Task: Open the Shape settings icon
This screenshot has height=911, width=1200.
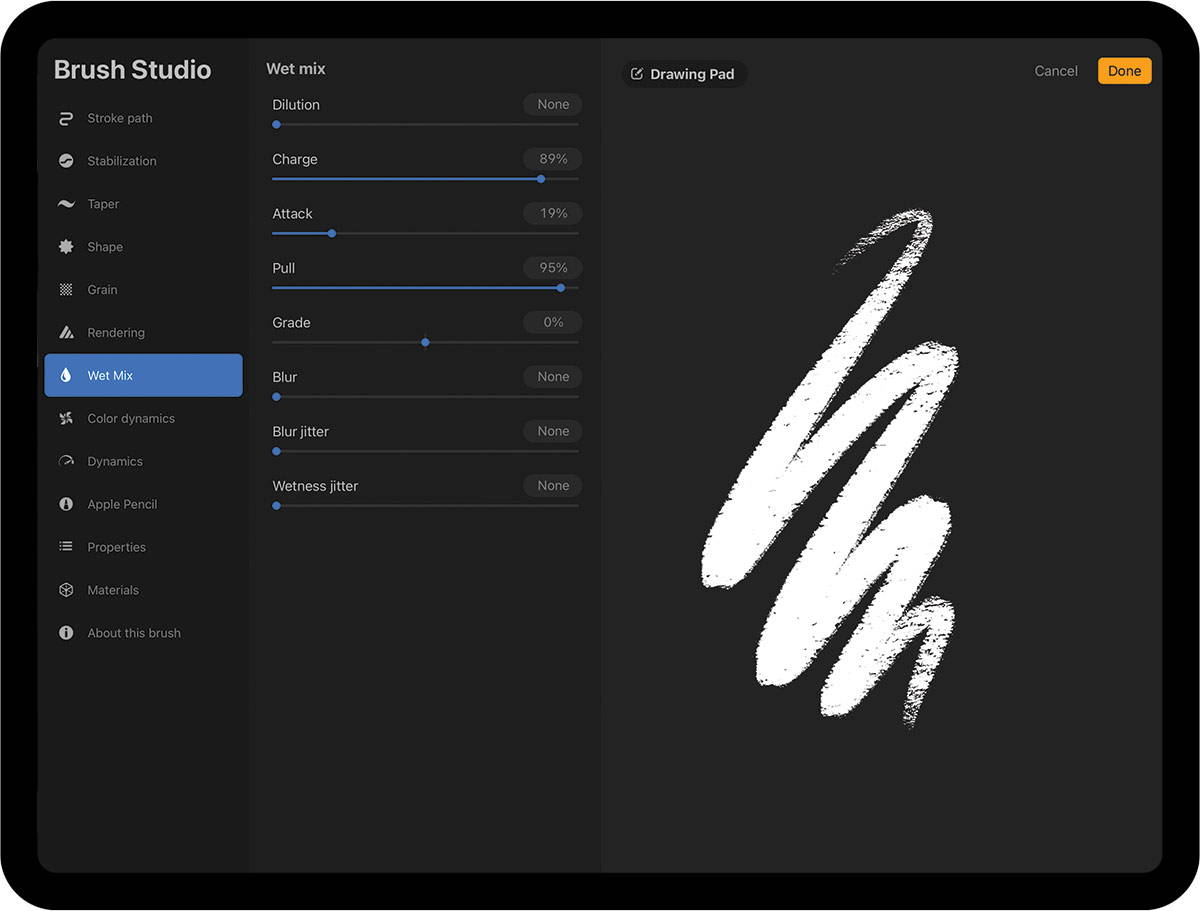Action: [66, 247]
